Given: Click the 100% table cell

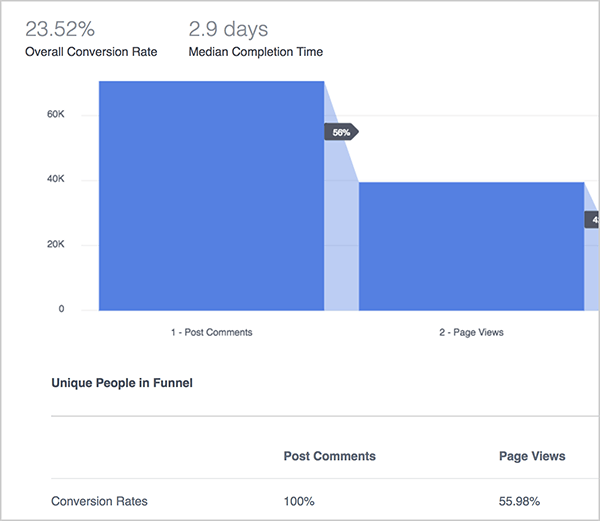Looking at the screenshot, I should click(299, 500).
